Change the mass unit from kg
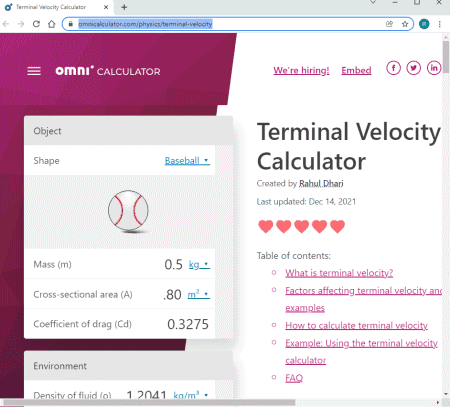Screen dimensions: 450x407 (199, 265)
